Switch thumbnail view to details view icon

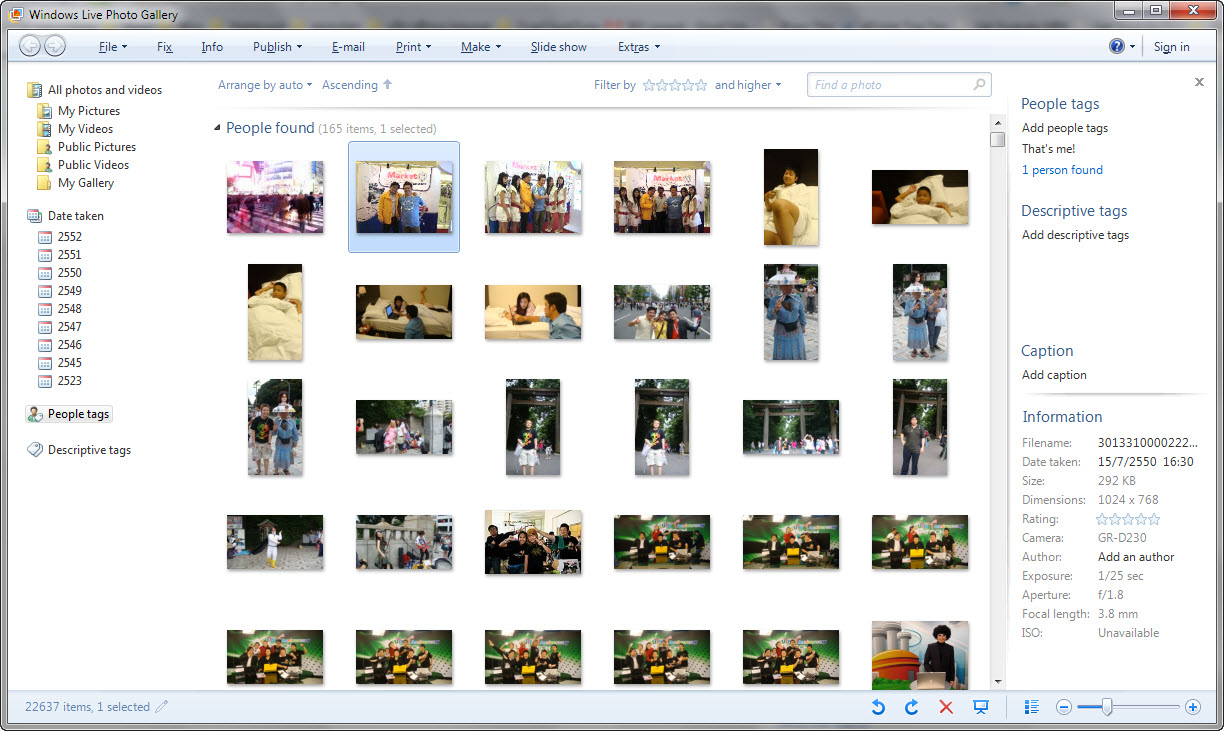coord(1032,707)
